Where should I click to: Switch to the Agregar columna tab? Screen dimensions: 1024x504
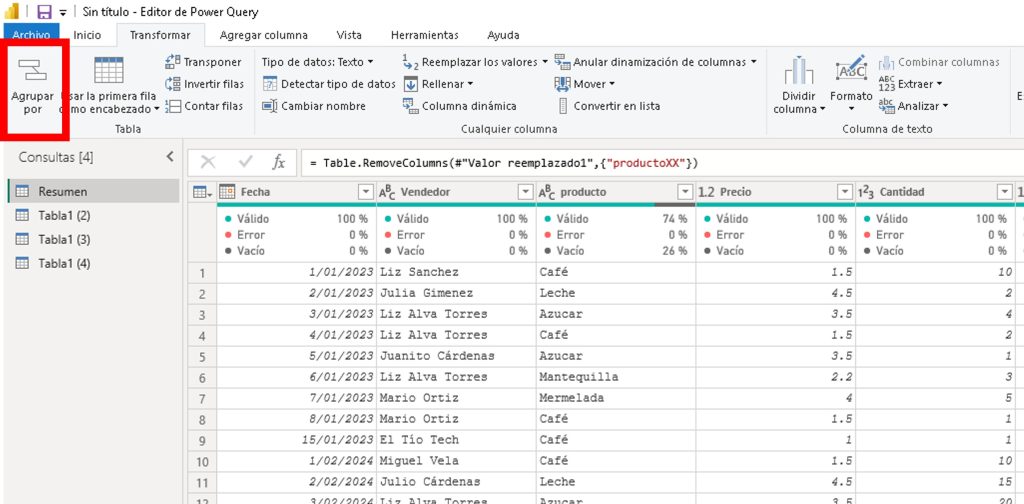pyautogui.click(x=263, y=35)
